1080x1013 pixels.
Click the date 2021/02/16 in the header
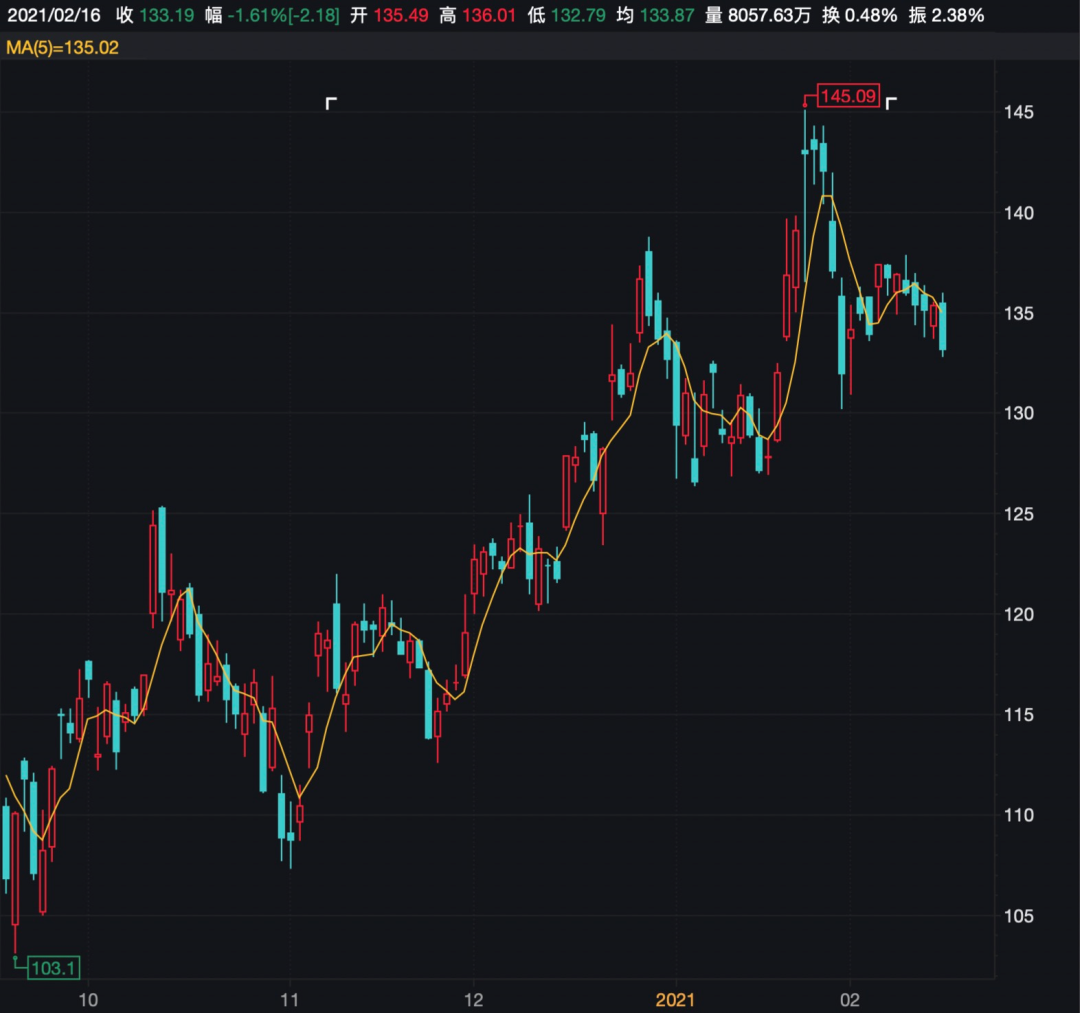pyautogui.click(x=54, y=15)
